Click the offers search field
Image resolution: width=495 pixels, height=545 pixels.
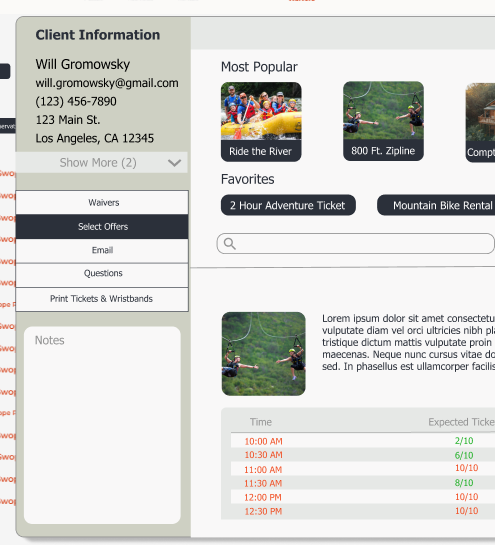(x=356, y=243)
